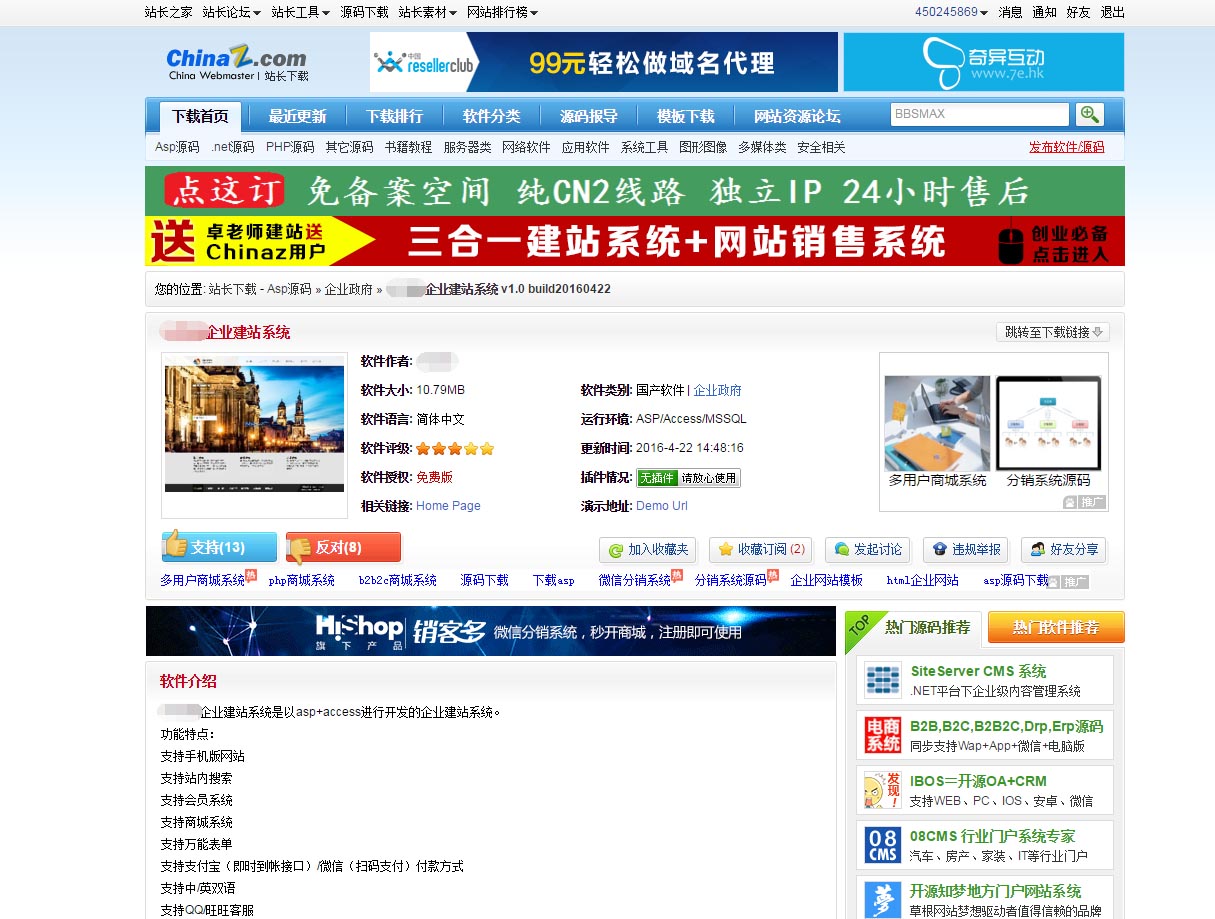The height and width of the screenshot is (919, 1215).
Task: Add to favorites via 加入收藏夹
Action: [x=647, y=550]
